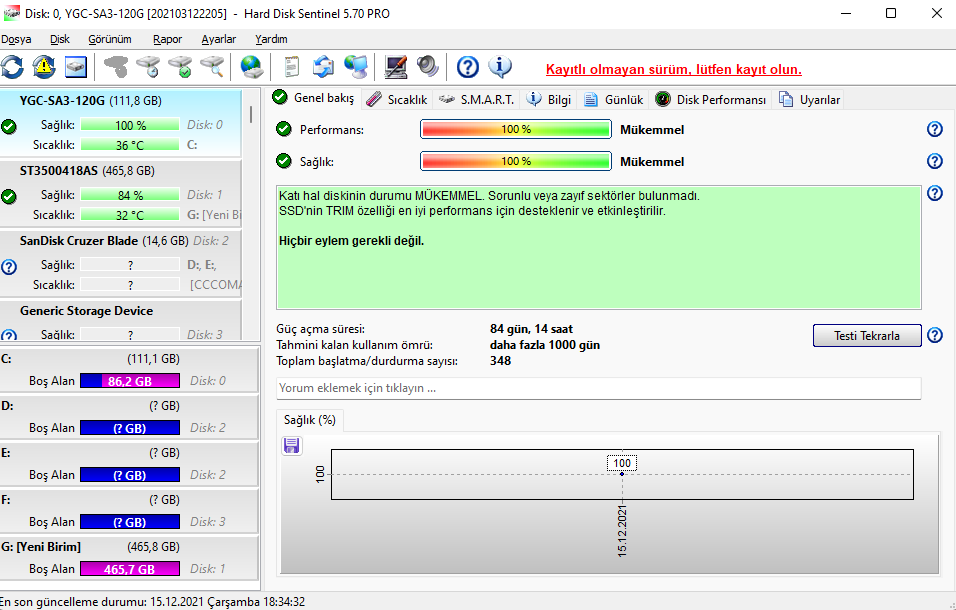Click the globe with disk toolbar icon
Image resolution: width=956 pixels, height=610 pixels.
(x=251, y=66)
